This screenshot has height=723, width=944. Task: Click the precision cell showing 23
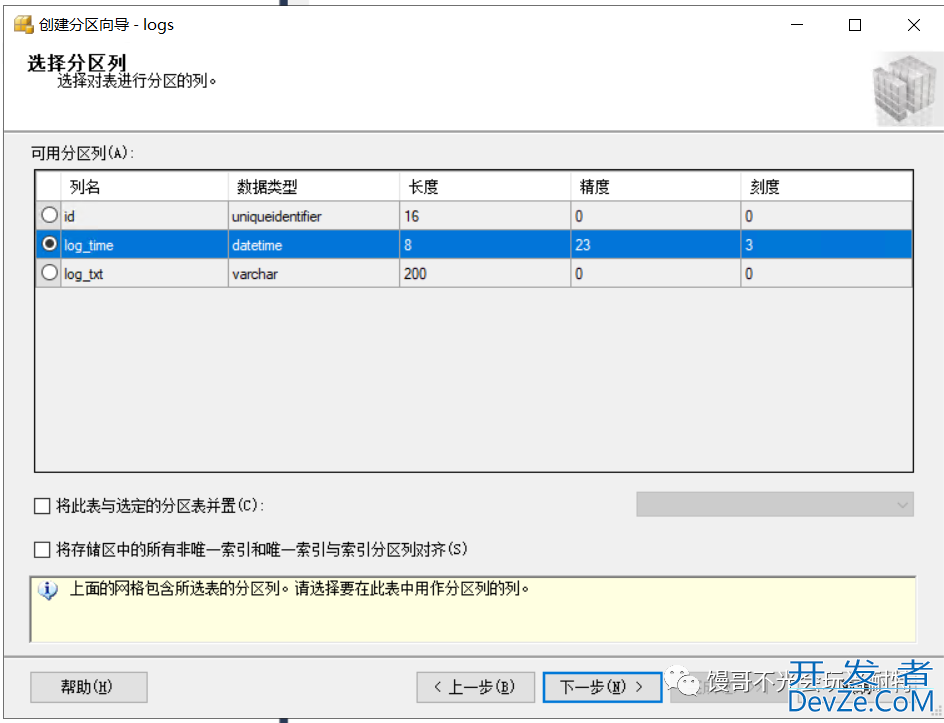coord(656,245)
